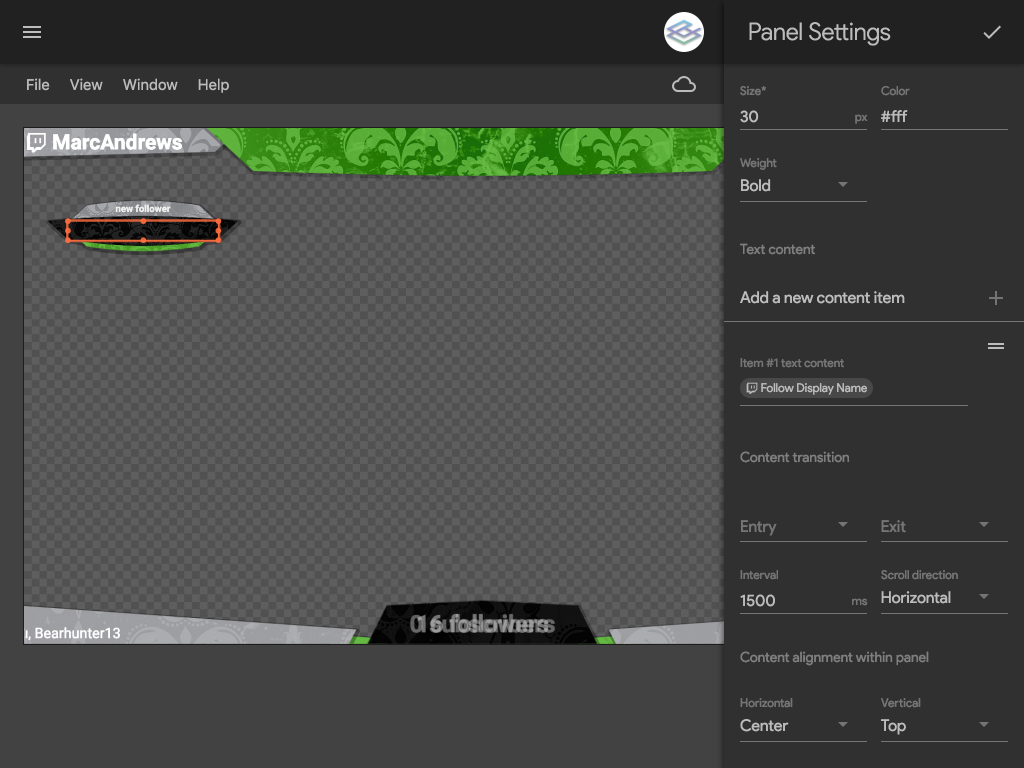This screenshot has width=1024, height=768.
Task: Click the Color field showing #fff
Action: [x=944, y=117]
